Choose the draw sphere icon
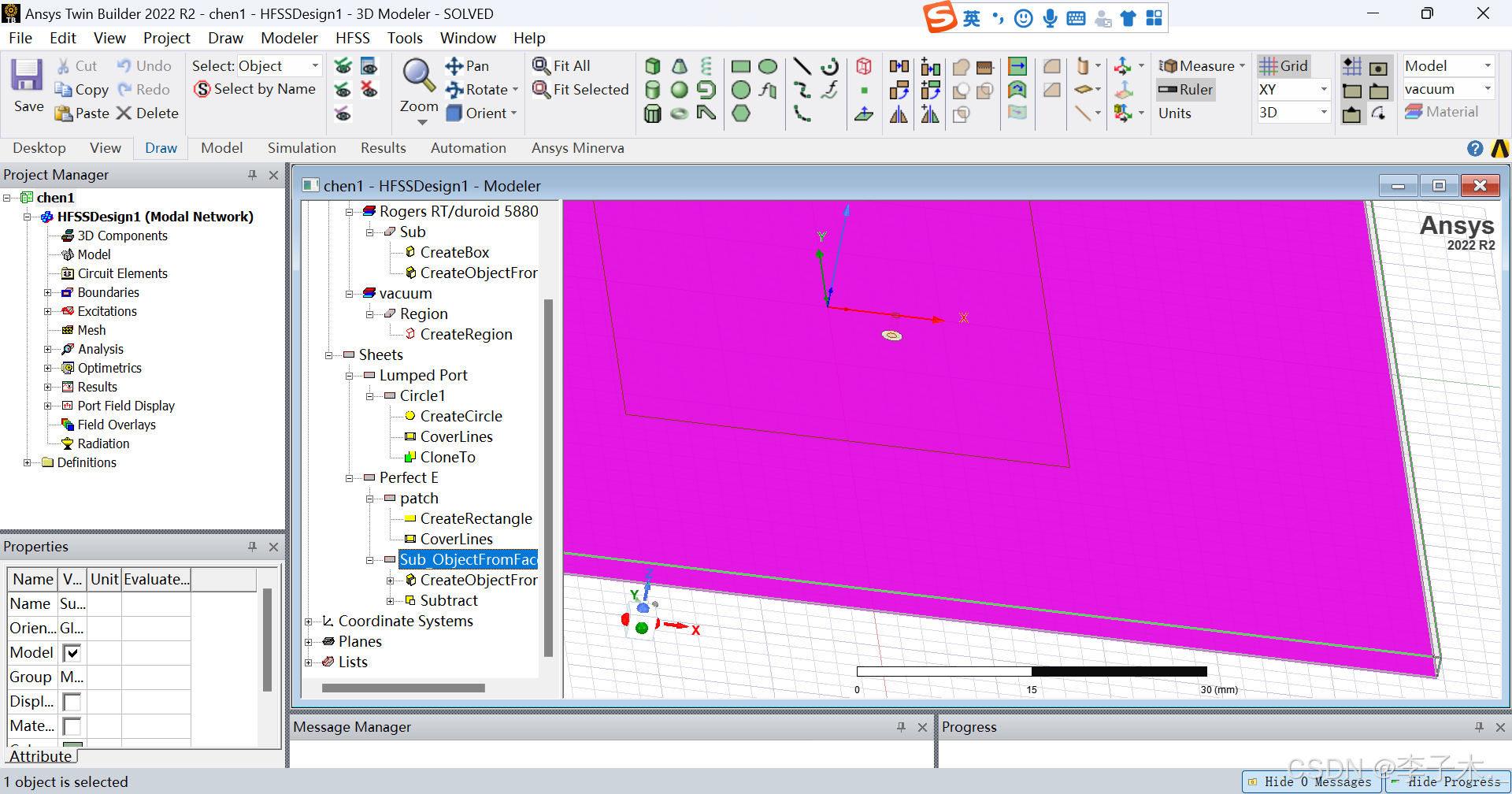Screen dimensions: 1512x794 pyautogui.click(x=679, y=90)
